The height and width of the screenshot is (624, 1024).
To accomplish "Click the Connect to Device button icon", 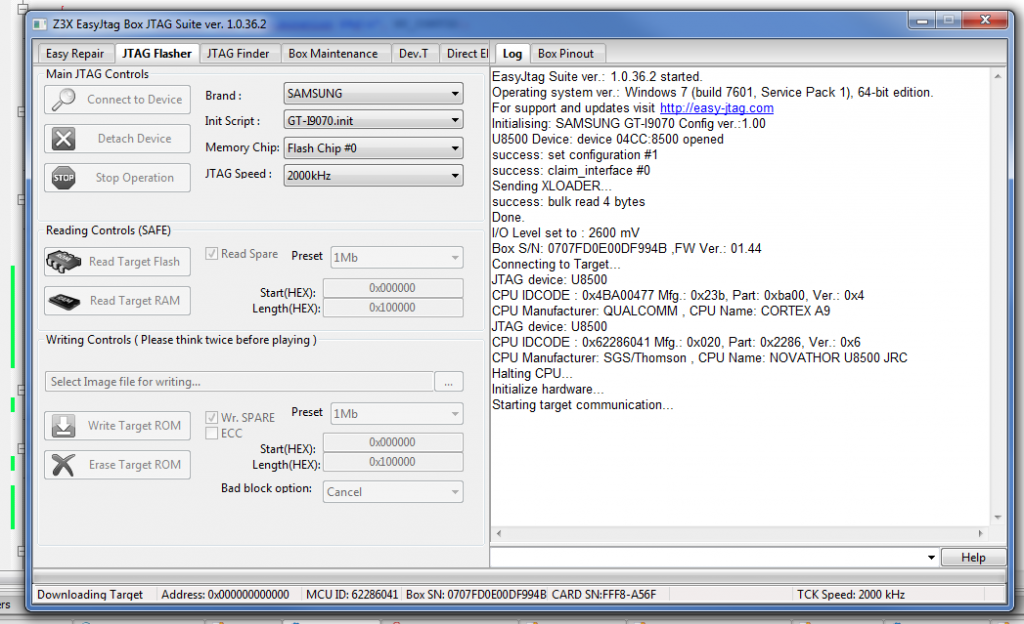I will [x=64, y=100].
